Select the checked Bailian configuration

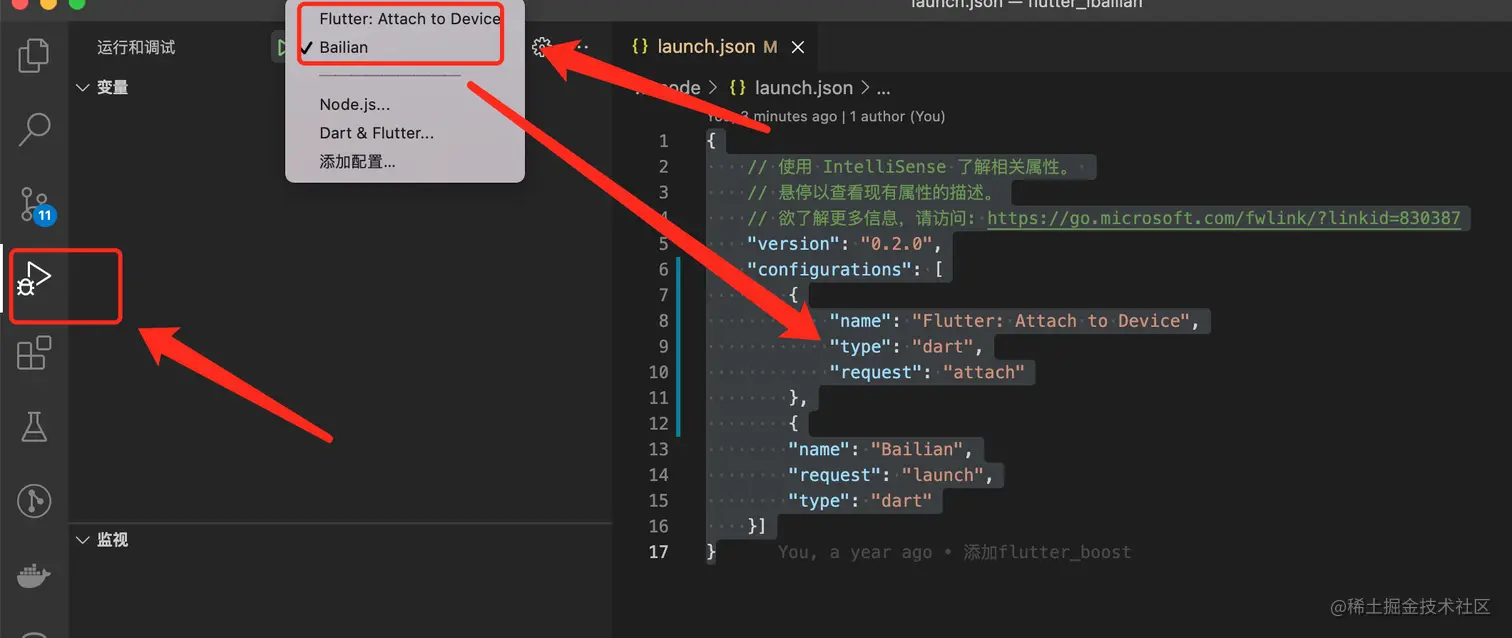[x=344, y=47]
